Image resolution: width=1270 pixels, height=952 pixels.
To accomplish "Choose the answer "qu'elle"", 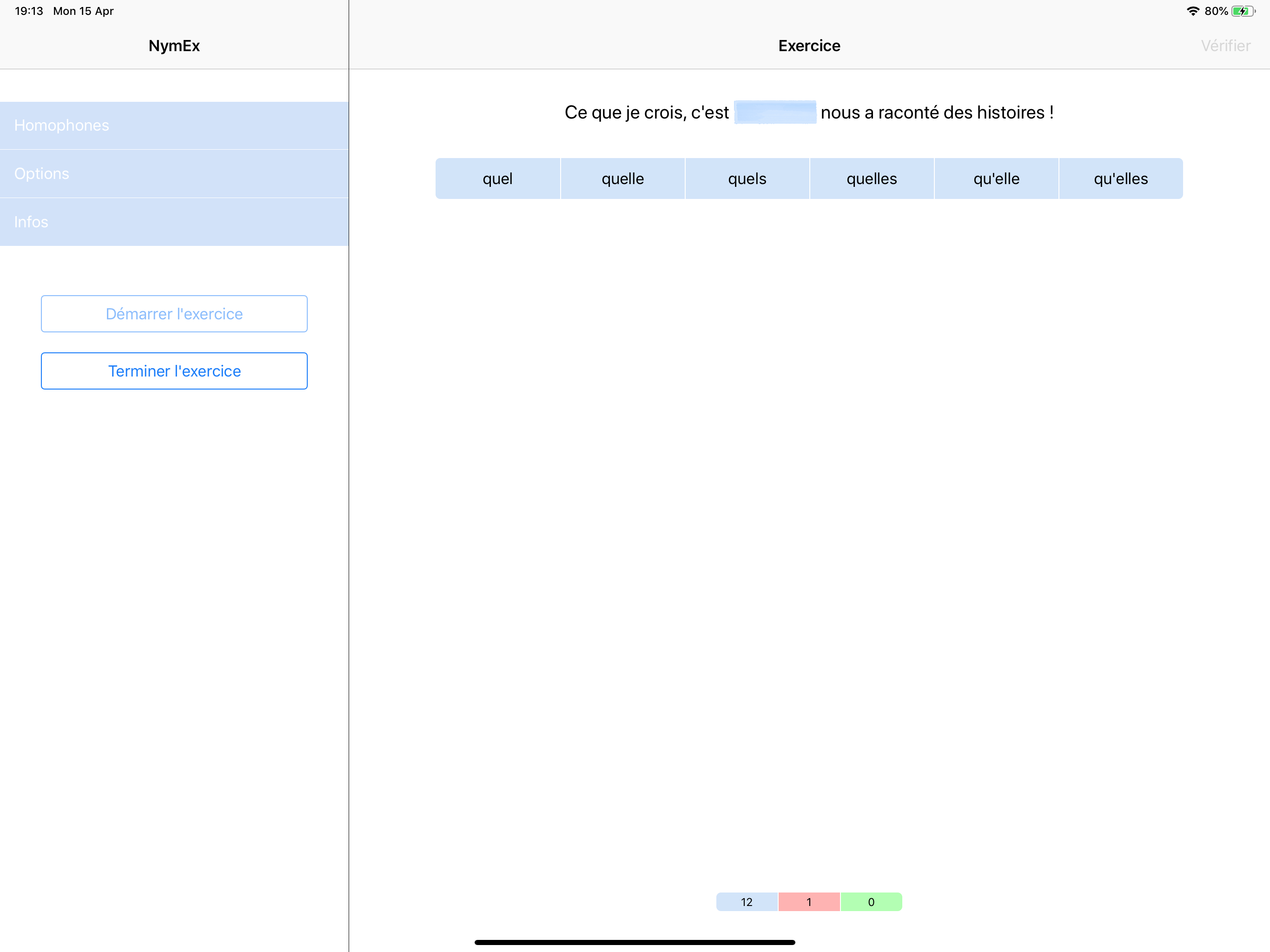I will (996, 178).
